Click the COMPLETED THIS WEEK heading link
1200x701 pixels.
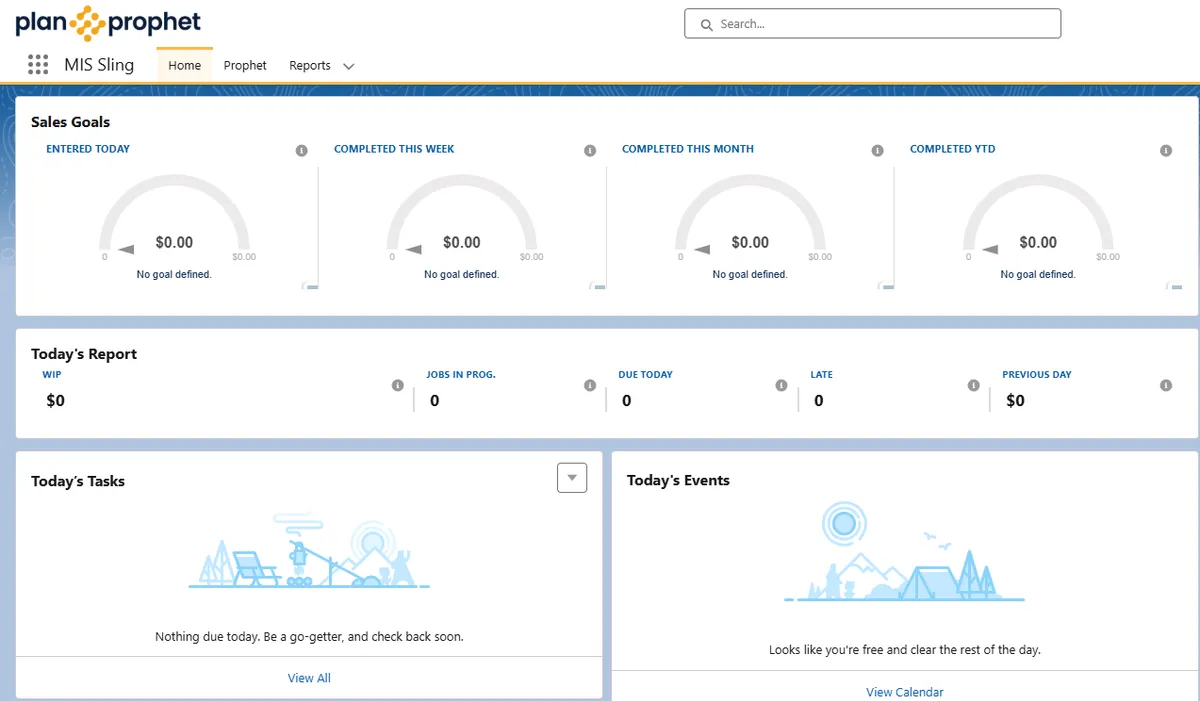tap(394, 149)
